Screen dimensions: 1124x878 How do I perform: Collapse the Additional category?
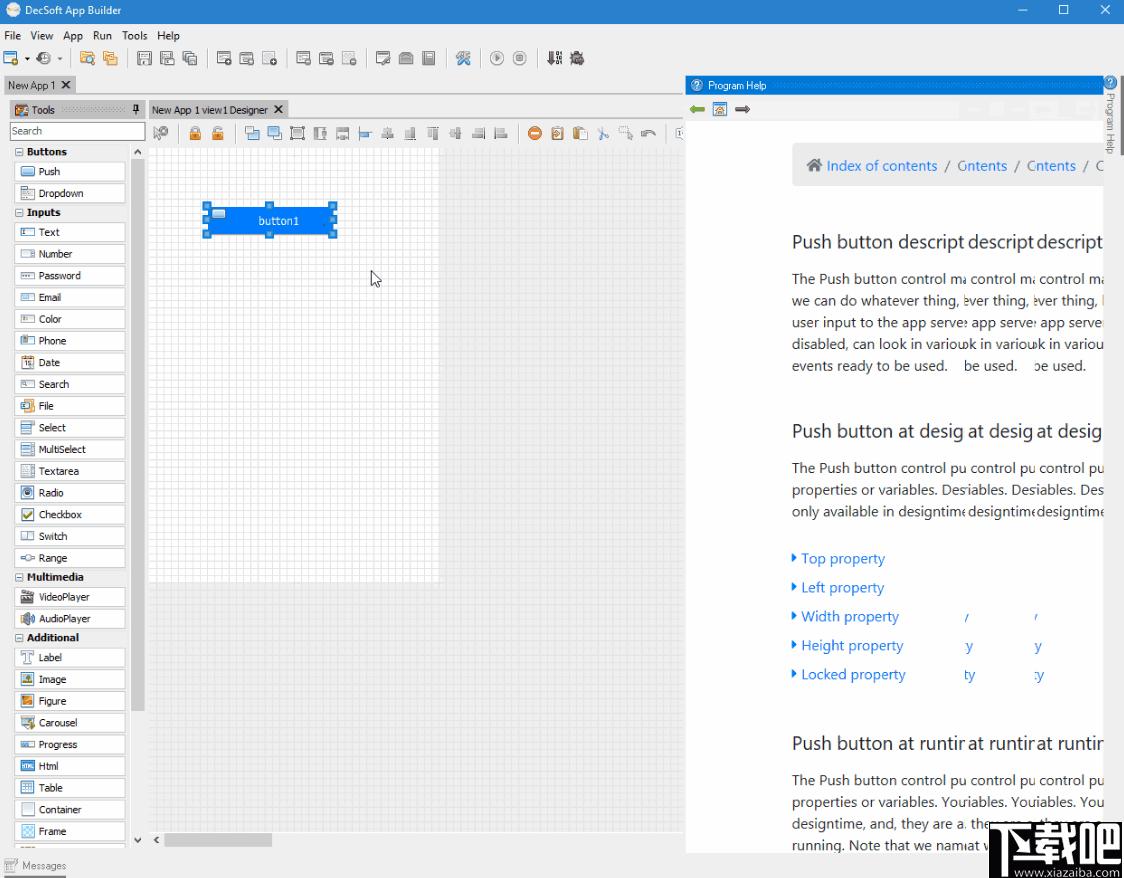(x=19, y=638)
